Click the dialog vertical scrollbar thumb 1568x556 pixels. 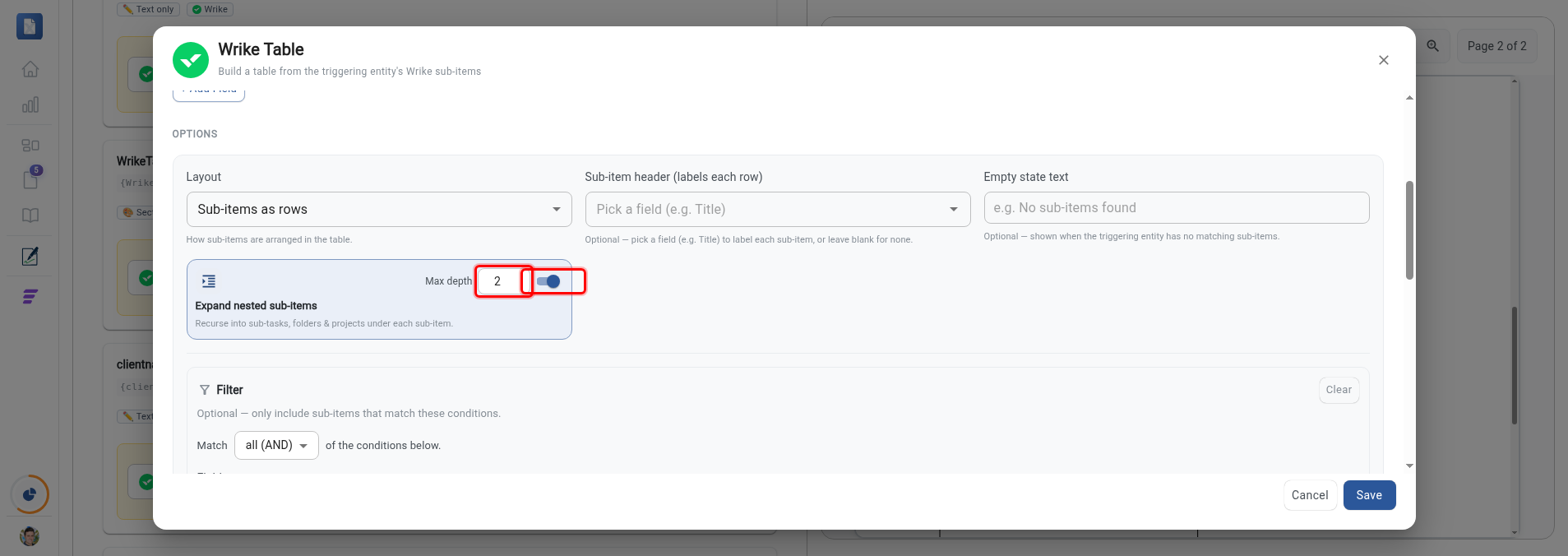pos(1409,230)
